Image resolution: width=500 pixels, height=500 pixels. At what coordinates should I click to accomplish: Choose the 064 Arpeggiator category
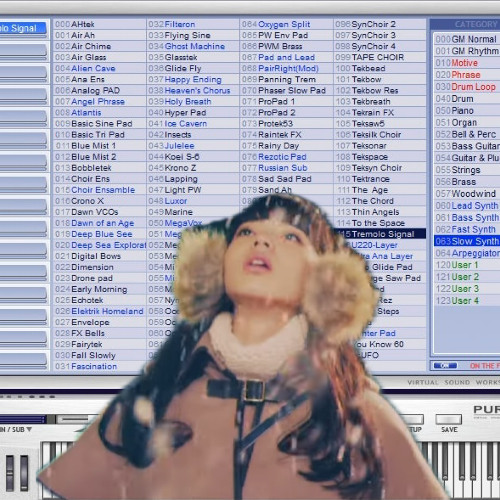(x=467, y=253)
